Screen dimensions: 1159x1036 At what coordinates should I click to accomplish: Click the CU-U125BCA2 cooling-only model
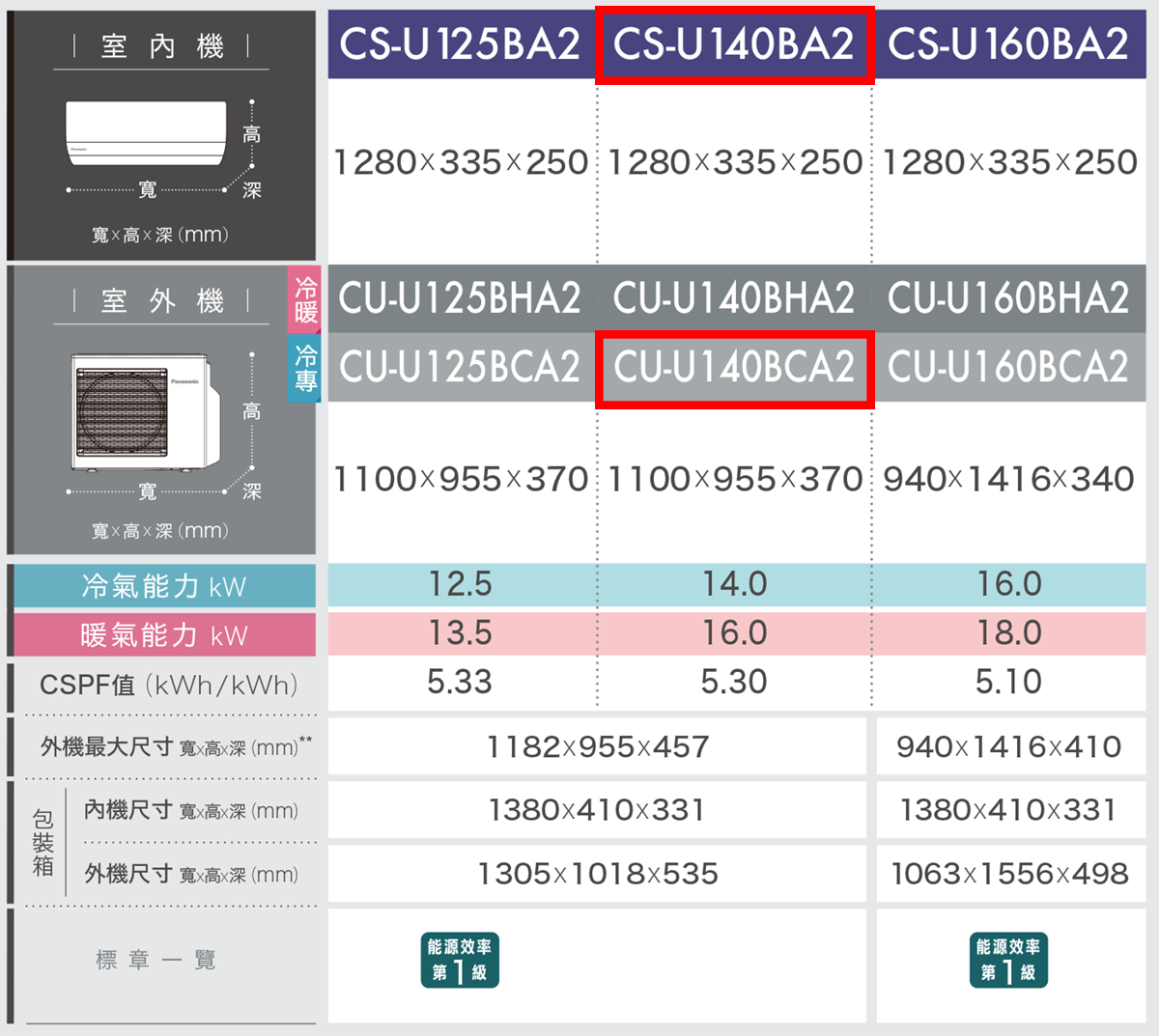pos(460,367)
